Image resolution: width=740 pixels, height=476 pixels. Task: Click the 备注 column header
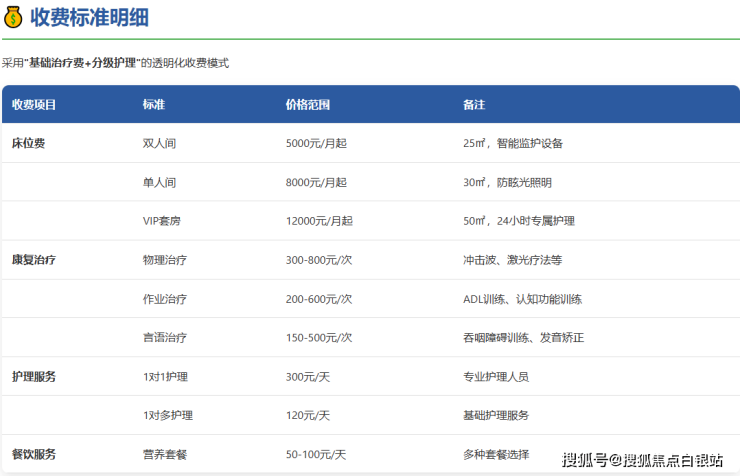click(474, 105)
